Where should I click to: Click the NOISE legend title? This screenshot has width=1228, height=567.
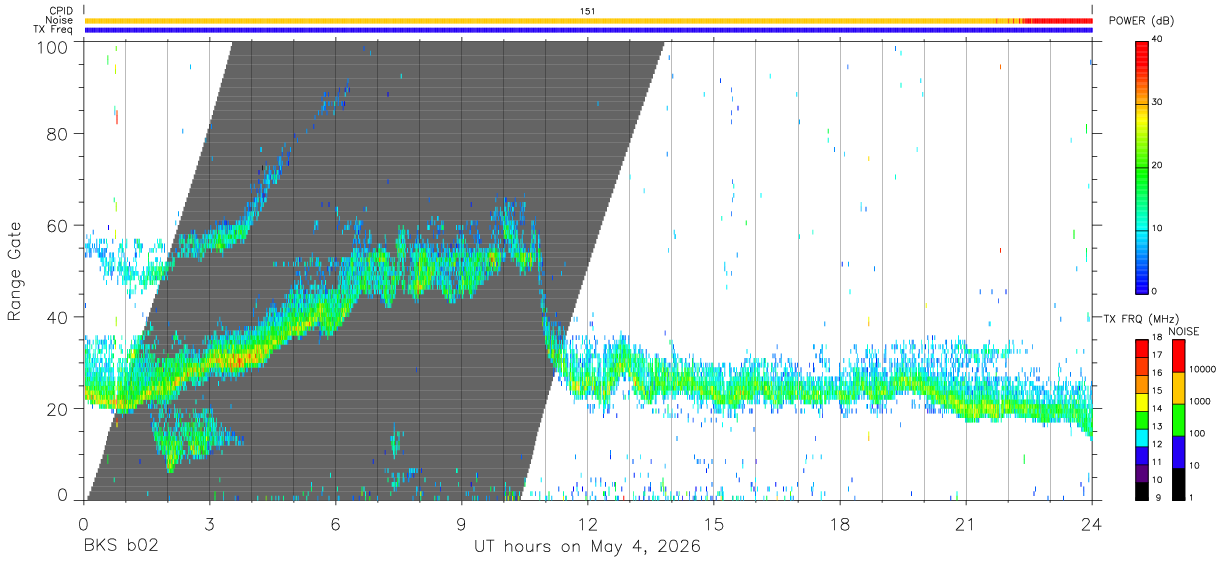(x=1184, y=331)
